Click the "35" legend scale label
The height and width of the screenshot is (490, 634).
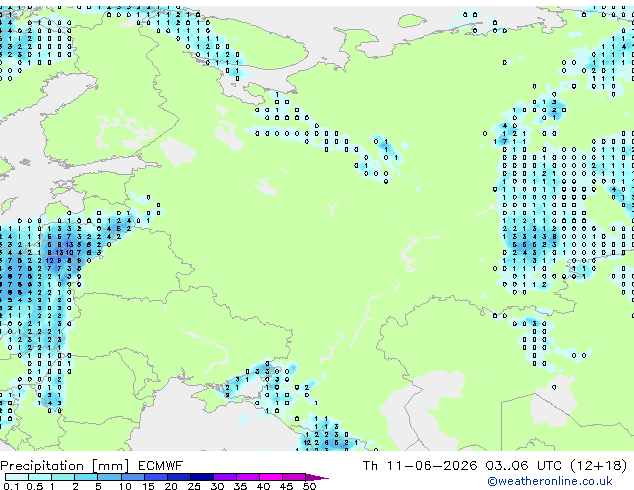click(x=240, y=486)
